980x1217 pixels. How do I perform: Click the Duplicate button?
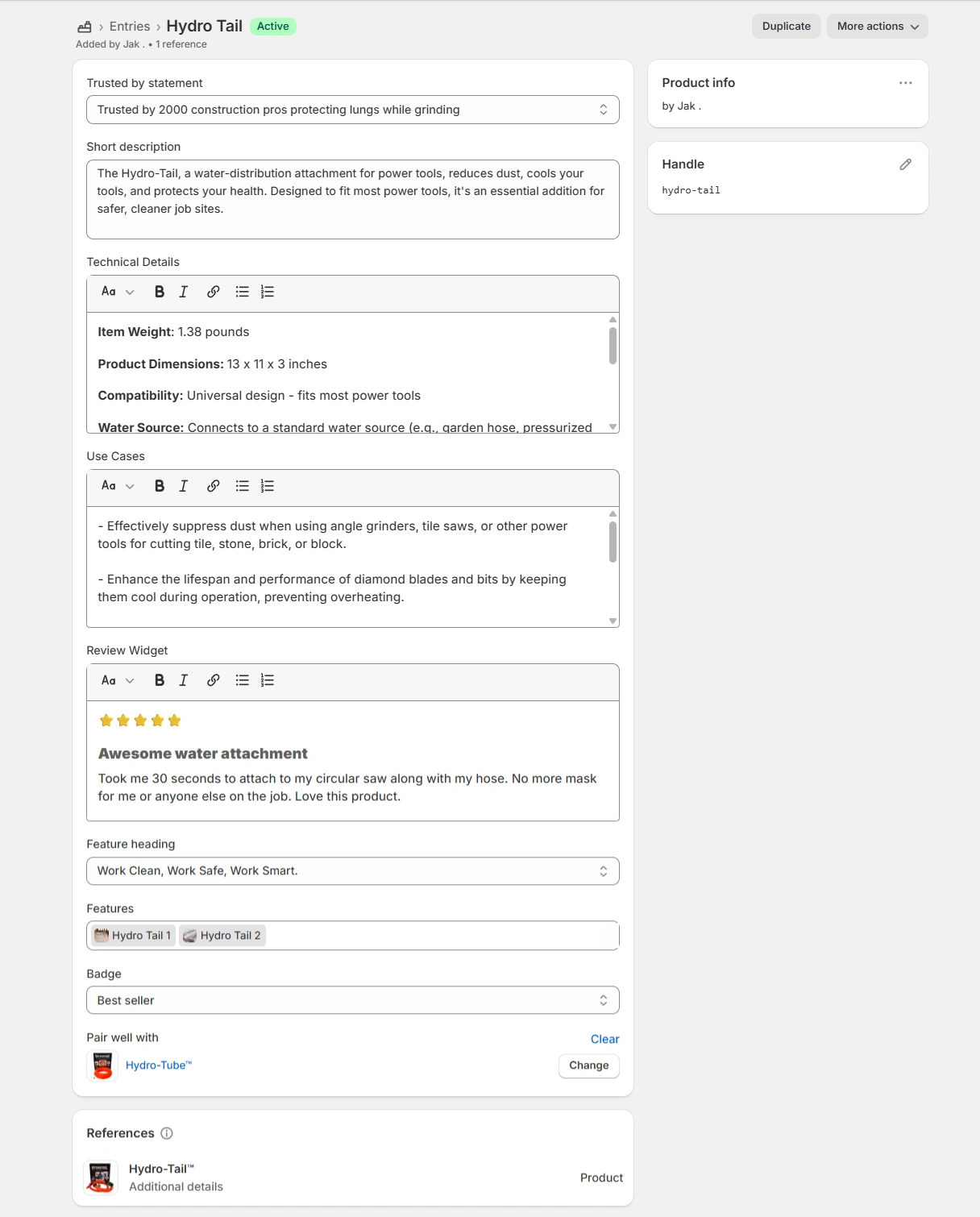(x=786, y=27)
